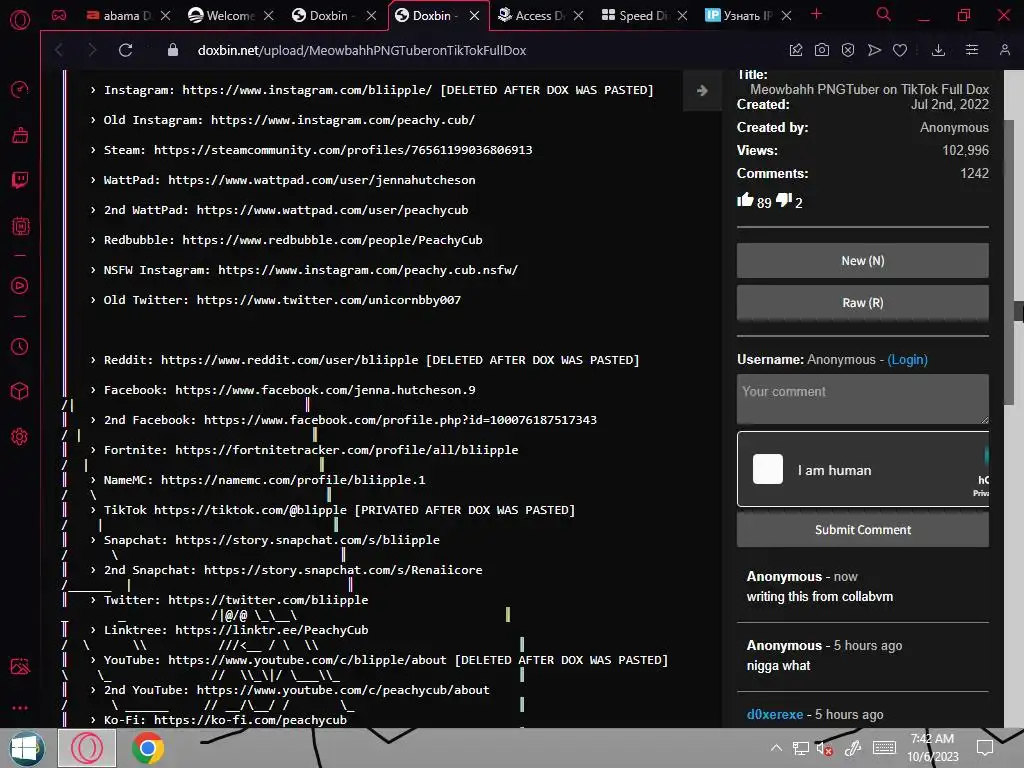Open the taskbar clock and date
The width and height of the screenshot is (1024, 768).
(x=933, y=748)
